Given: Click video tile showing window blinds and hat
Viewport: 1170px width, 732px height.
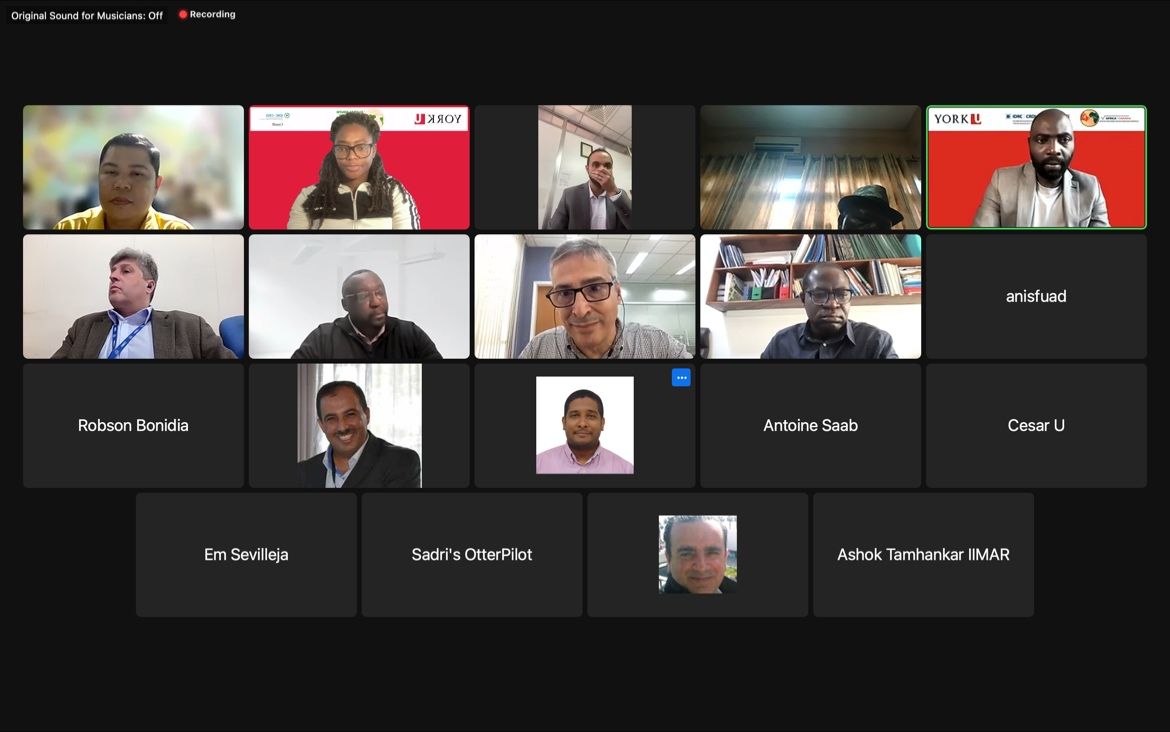Looking at the screenshot, I should [810, 167].
